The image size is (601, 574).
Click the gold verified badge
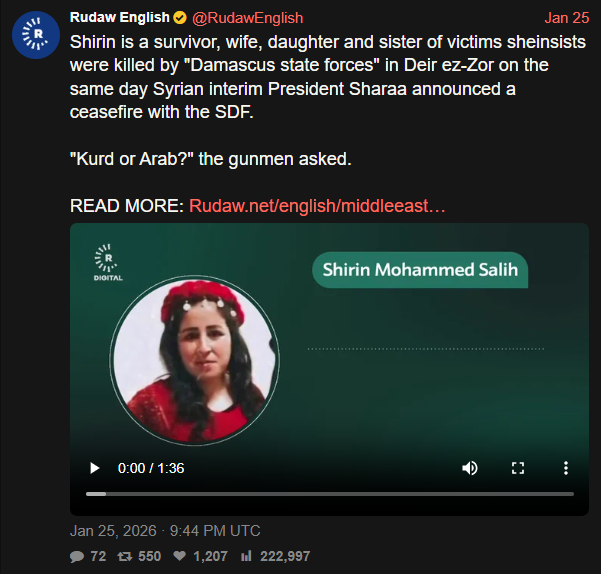click(x=180, y=18)
